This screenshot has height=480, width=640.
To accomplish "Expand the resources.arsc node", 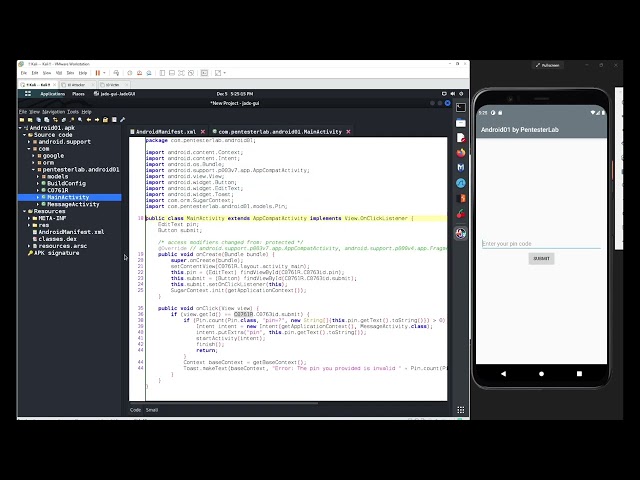I will tap(29, 246).
